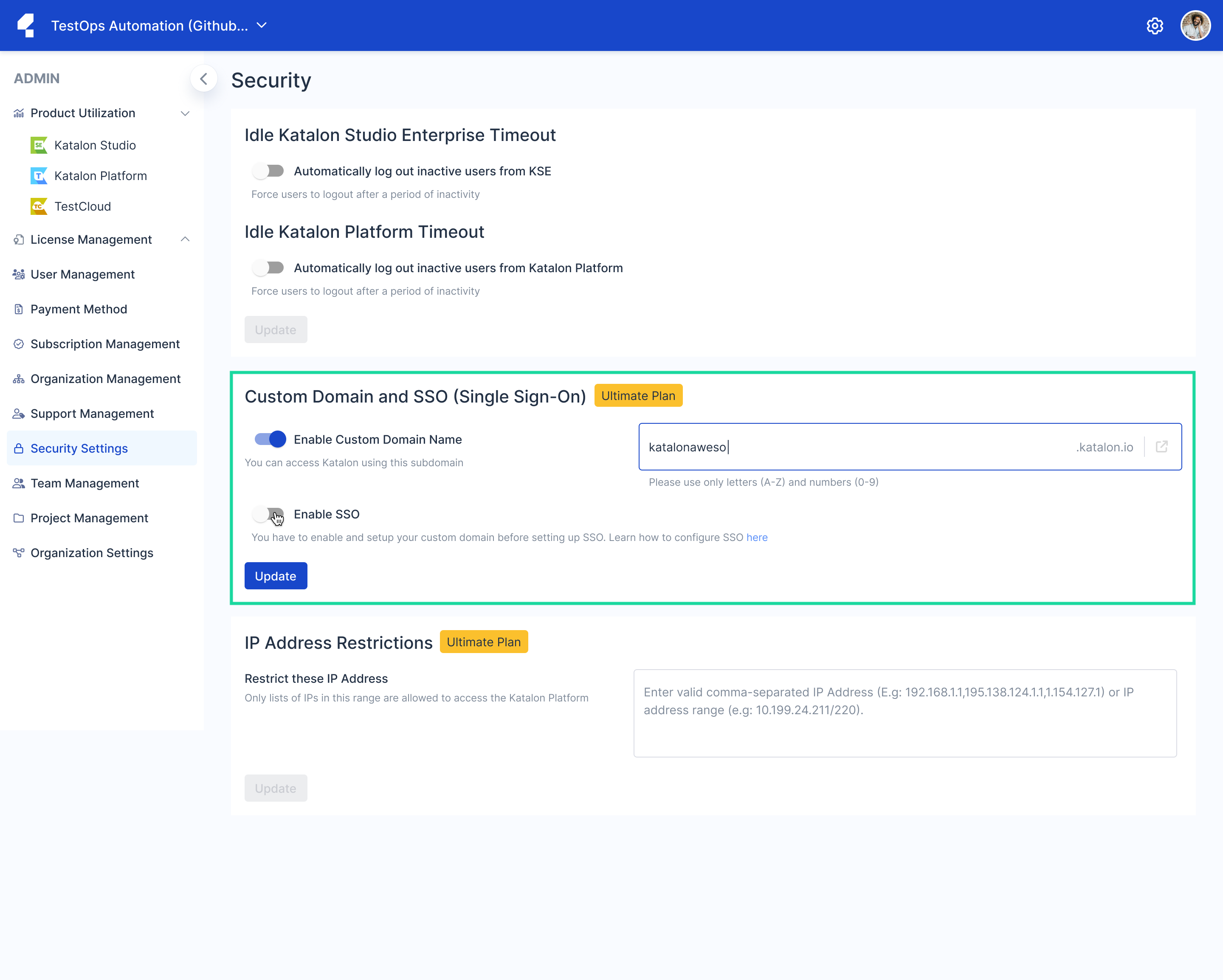
Task: Click the blue Update button for Custom Domain
Action: pos(276,576)
